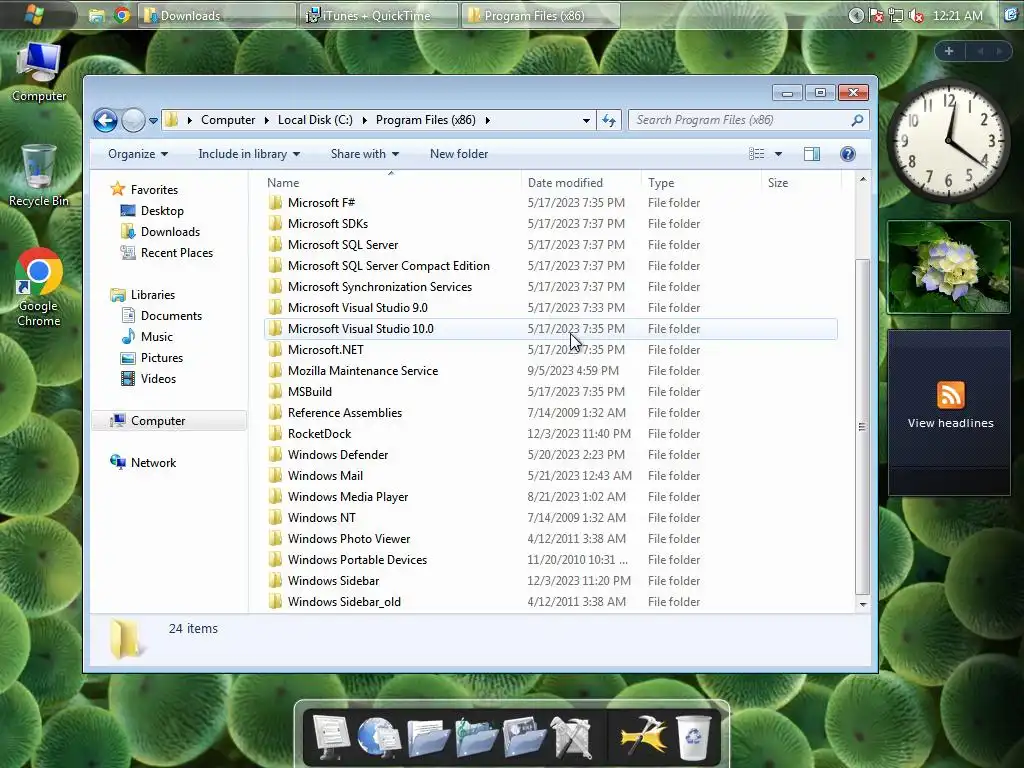The height and width of the screenshot is (768, 1024).
Task: Launch Chrome from taskbar quick launch
Action: point(121,15)
